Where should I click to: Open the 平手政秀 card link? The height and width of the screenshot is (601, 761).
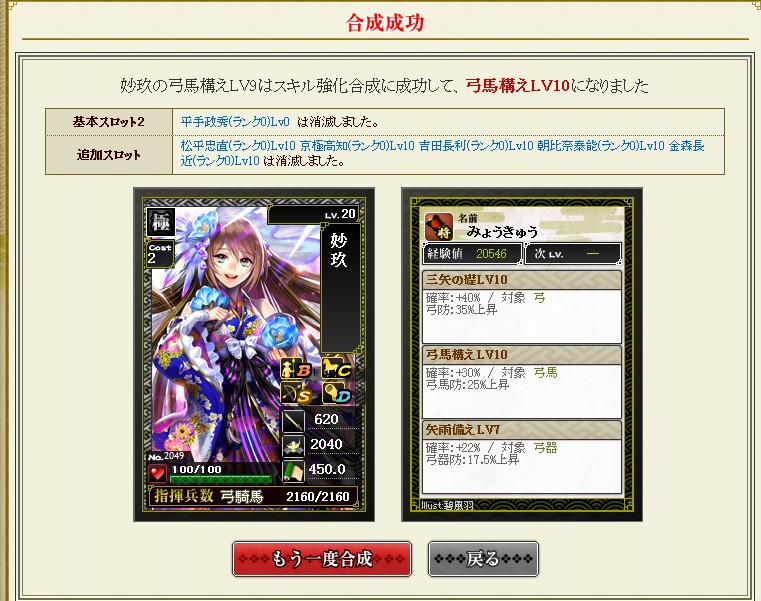[x=235, y=121]
